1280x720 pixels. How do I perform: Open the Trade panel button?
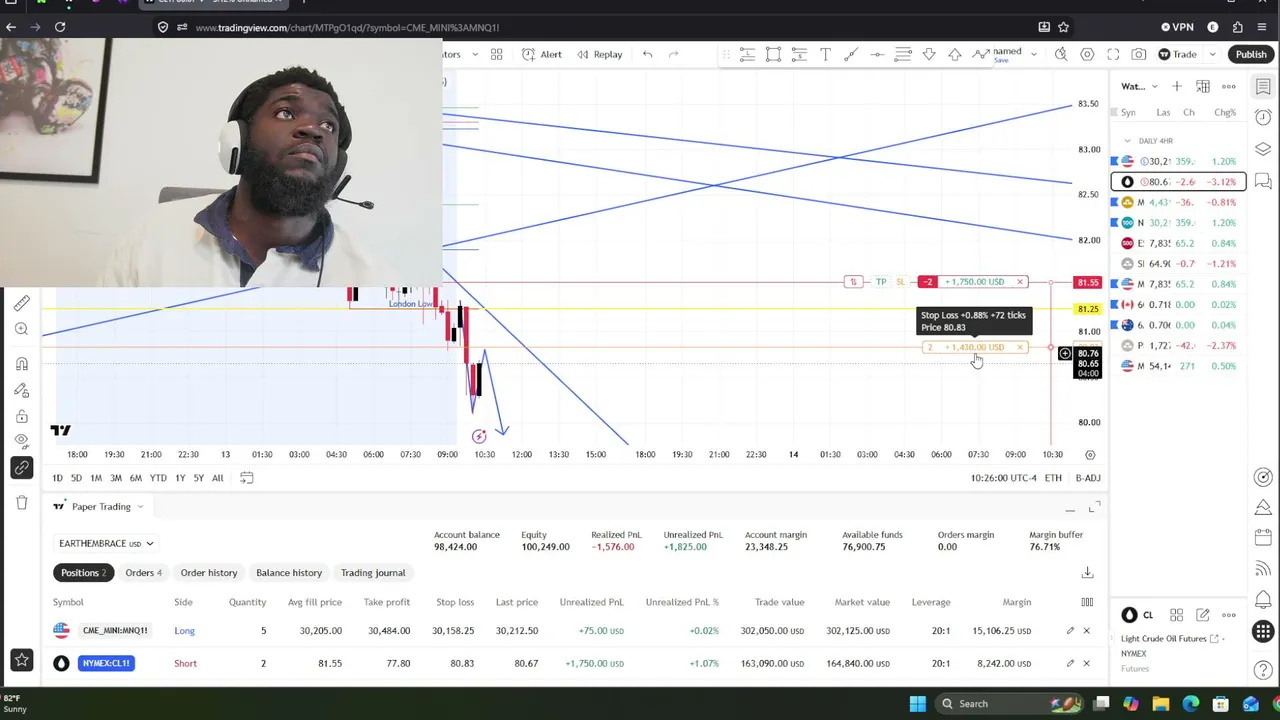click(1178, 54)
